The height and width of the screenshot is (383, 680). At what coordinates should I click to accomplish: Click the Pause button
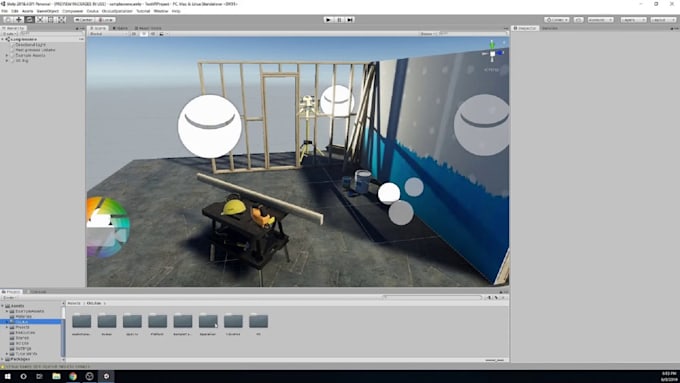pos(340,20)
